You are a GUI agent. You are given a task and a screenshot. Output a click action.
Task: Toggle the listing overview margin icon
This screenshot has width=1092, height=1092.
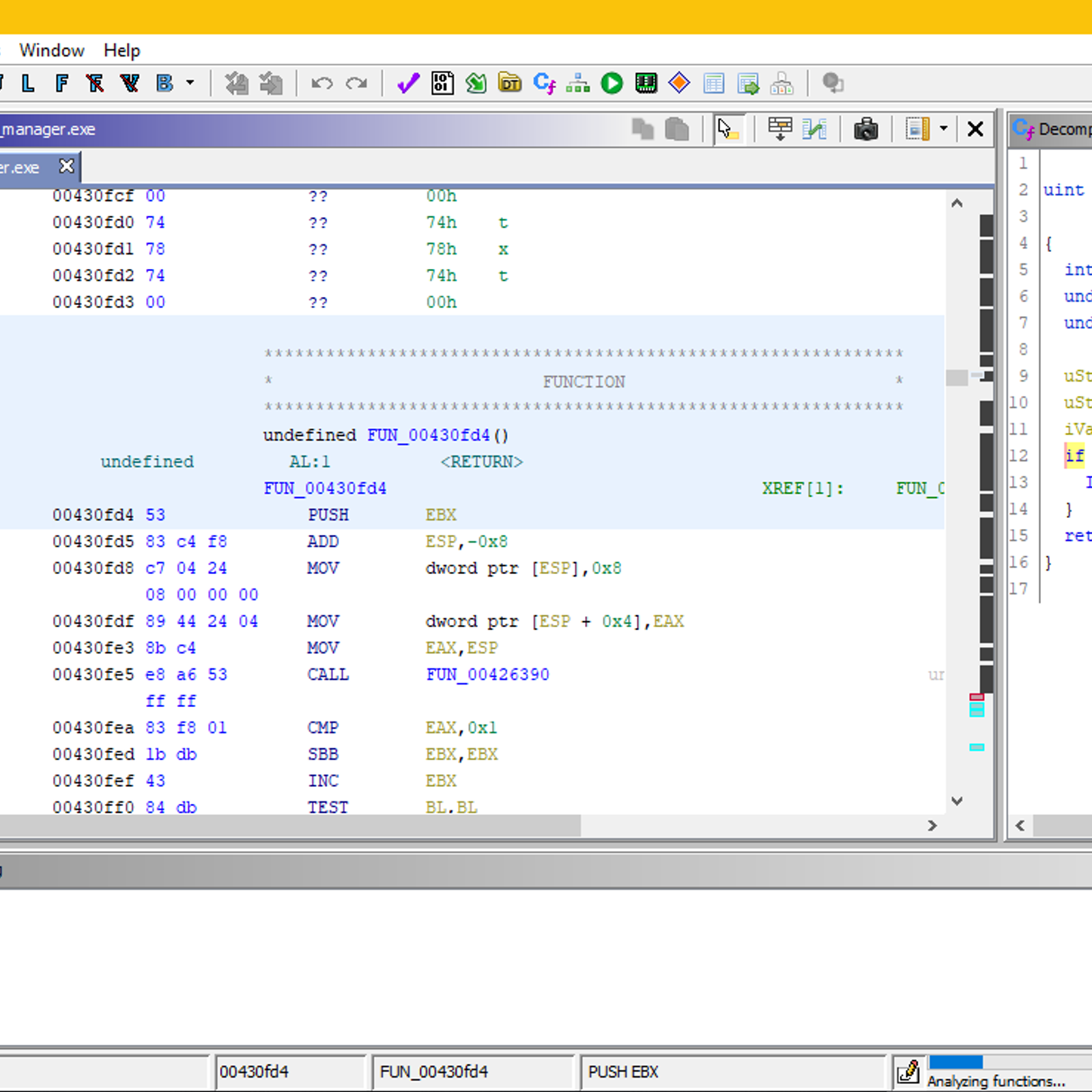coord(917,129)
